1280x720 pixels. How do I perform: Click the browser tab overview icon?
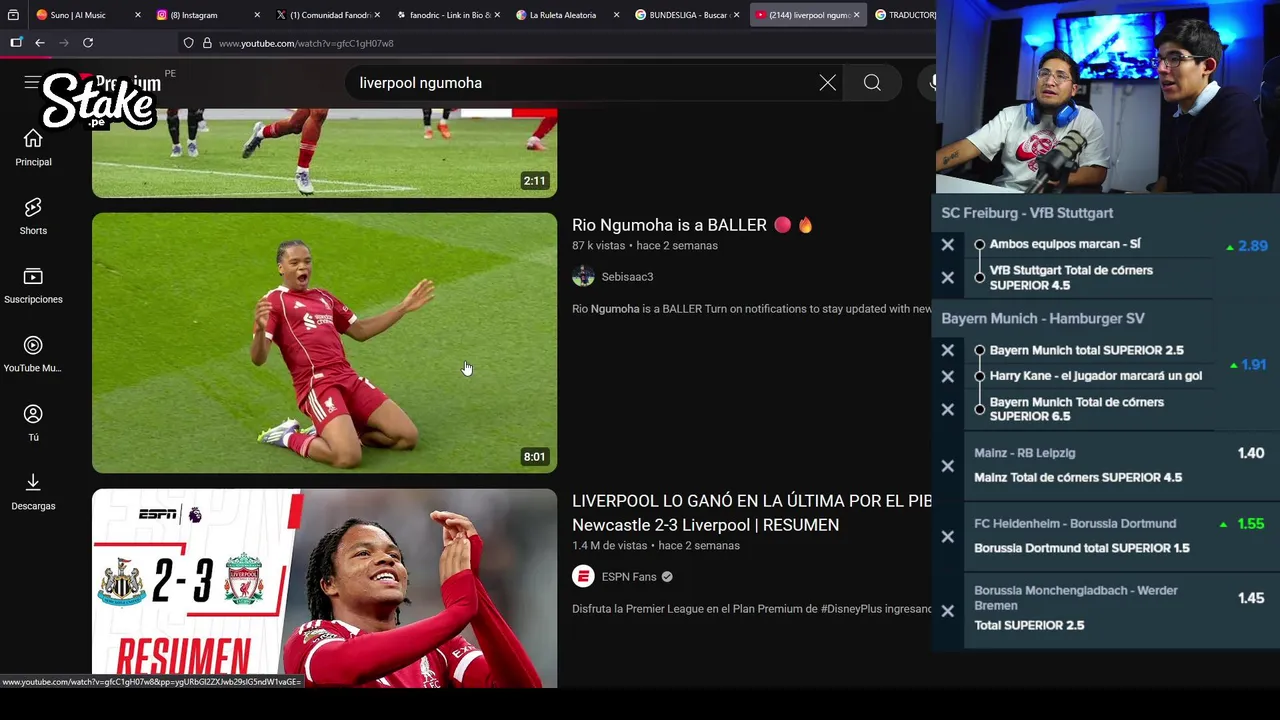[x=13, y=15]
